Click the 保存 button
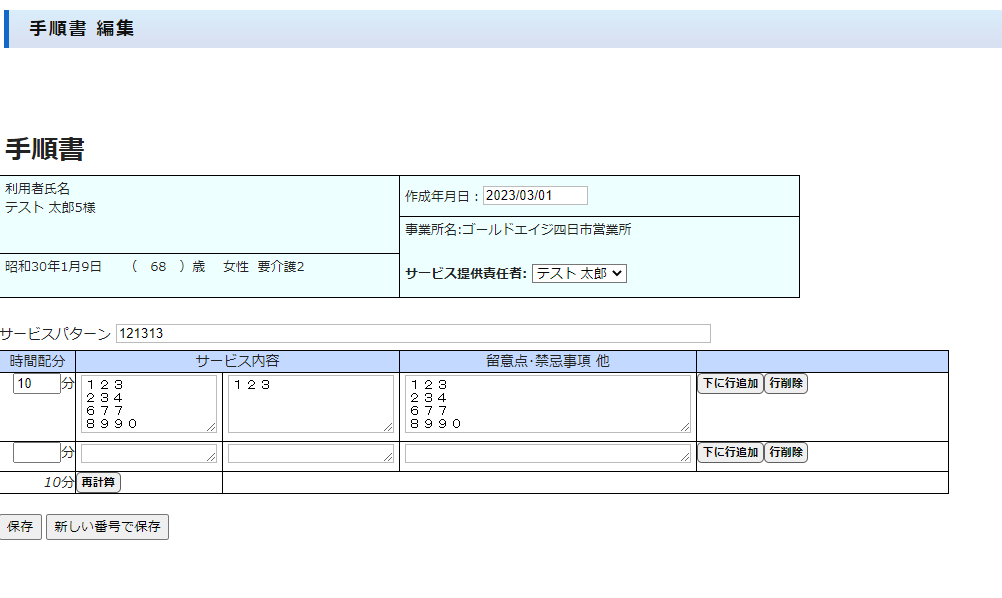Viewport: 1002px width, 598px height. pos(20,527)
